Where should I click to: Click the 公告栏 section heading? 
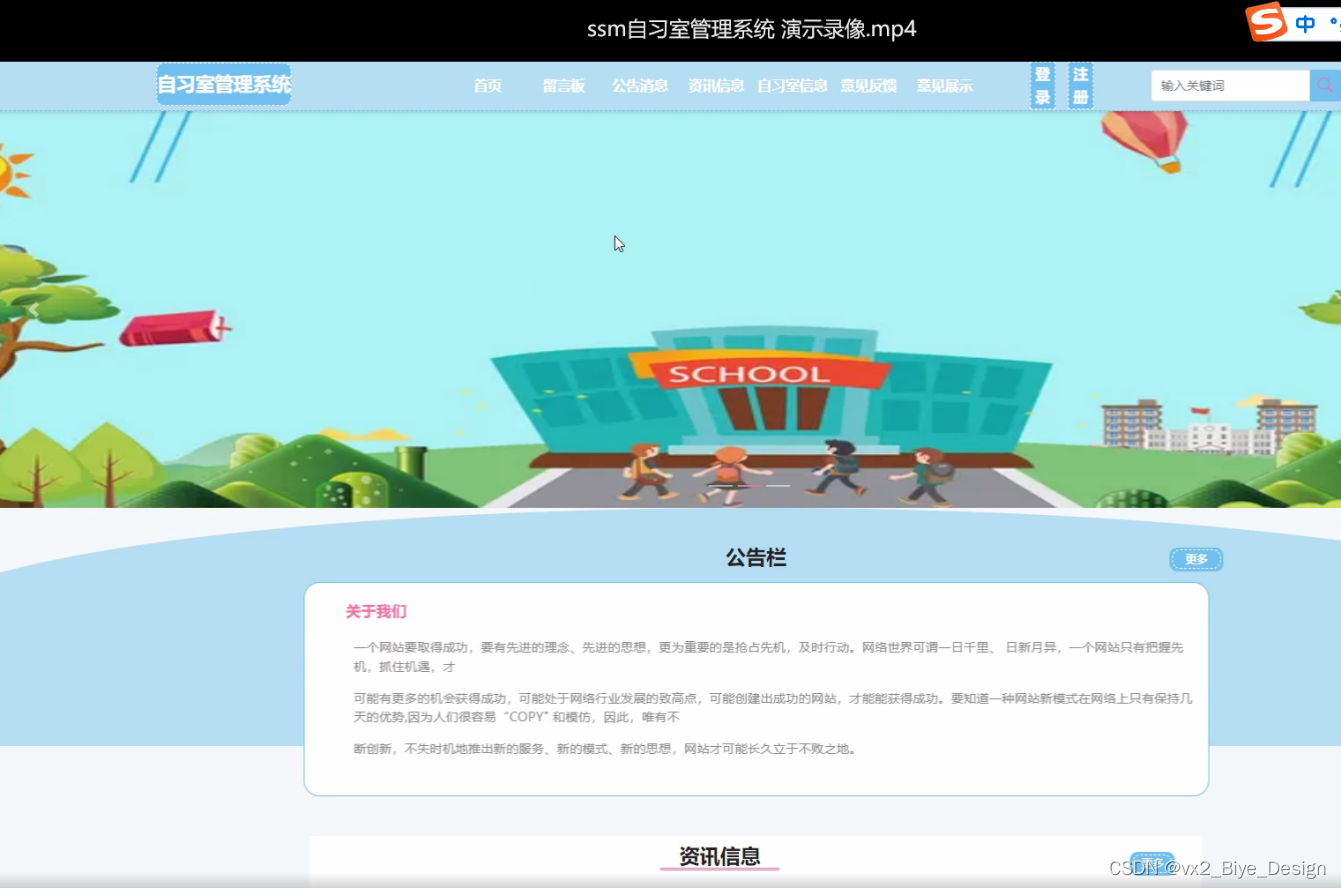(756, 558)
